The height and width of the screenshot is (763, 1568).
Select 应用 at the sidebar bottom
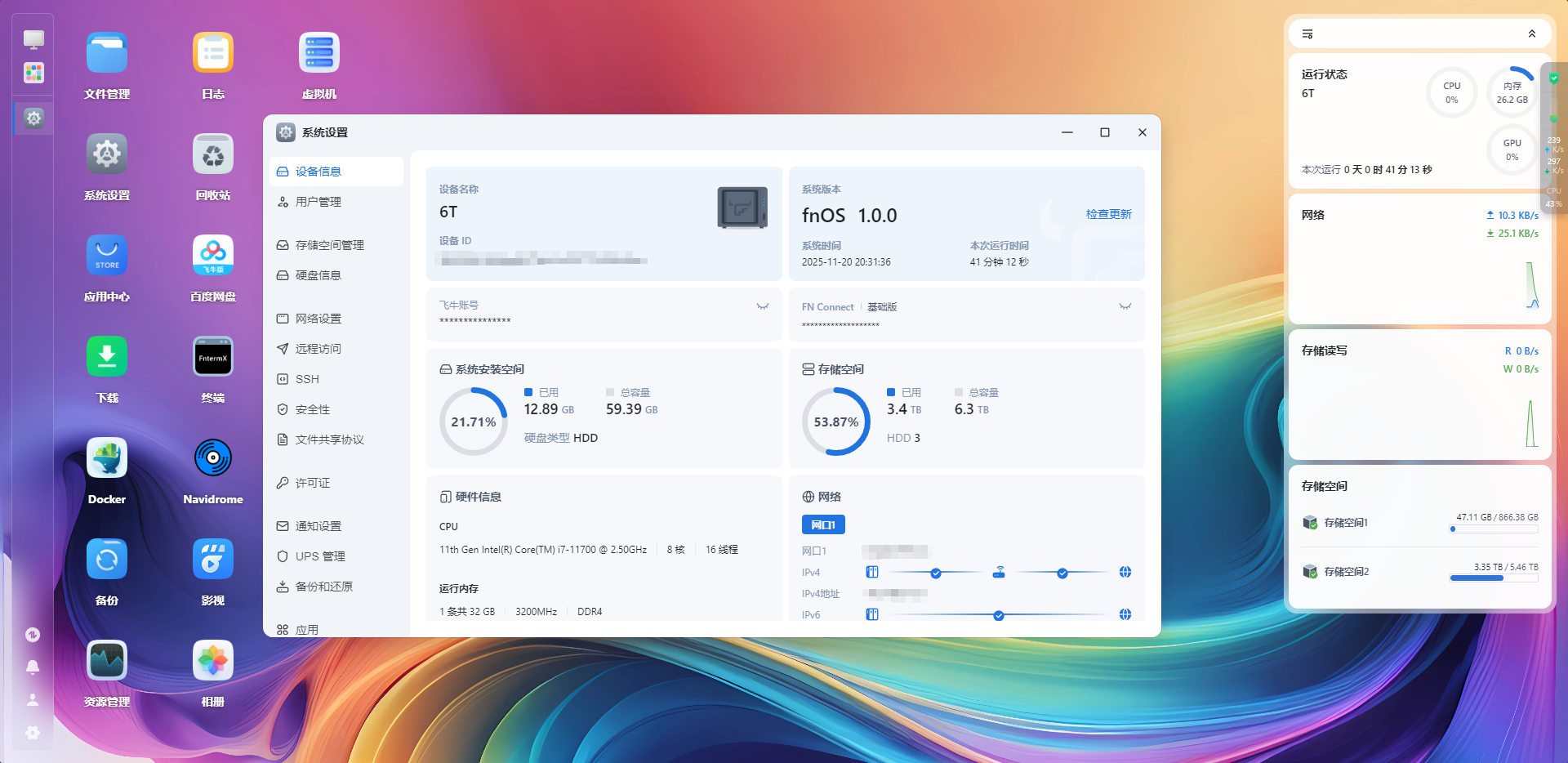coord(336,629)
